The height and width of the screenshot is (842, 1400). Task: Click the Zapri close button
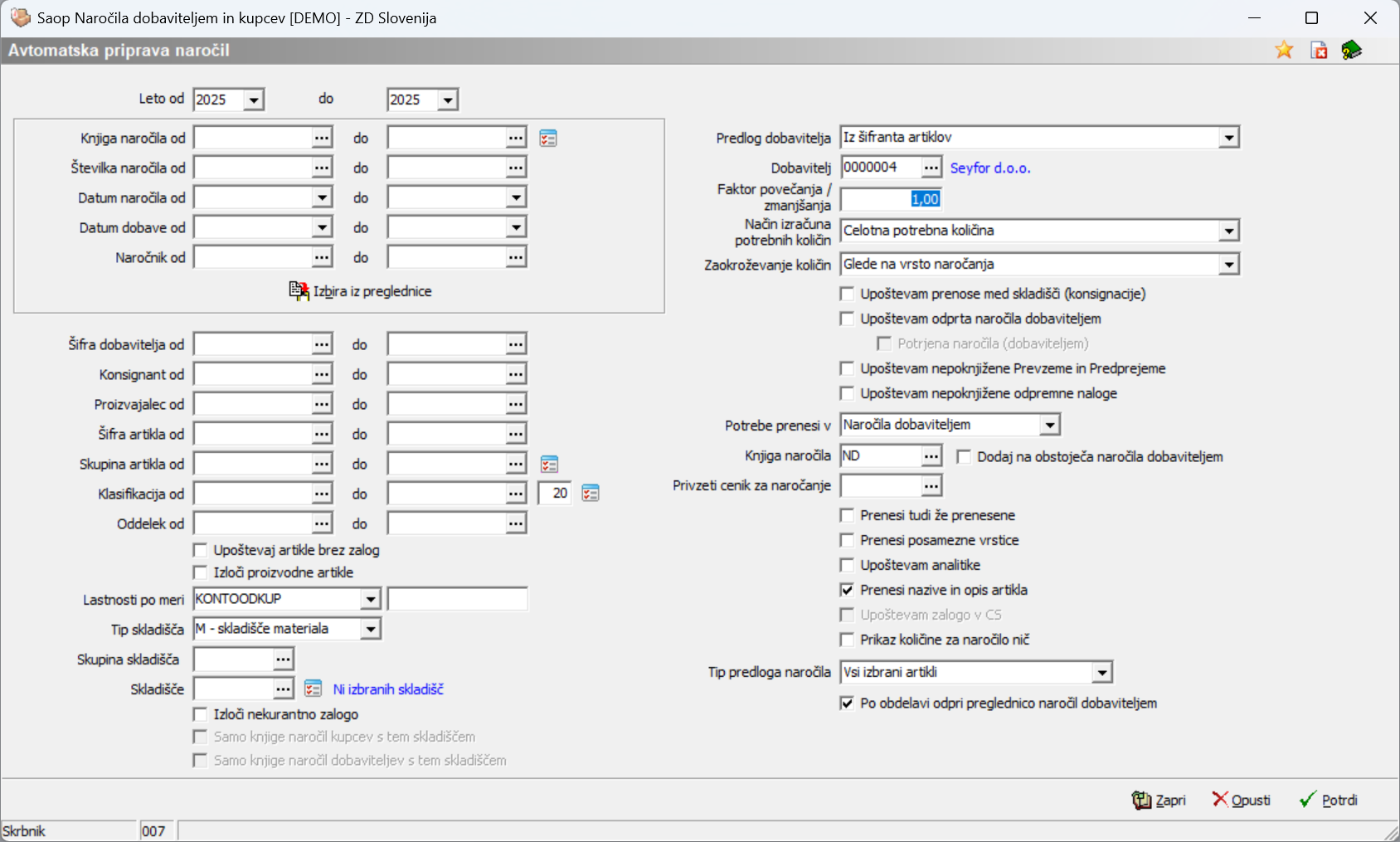tap(1159, 800)
